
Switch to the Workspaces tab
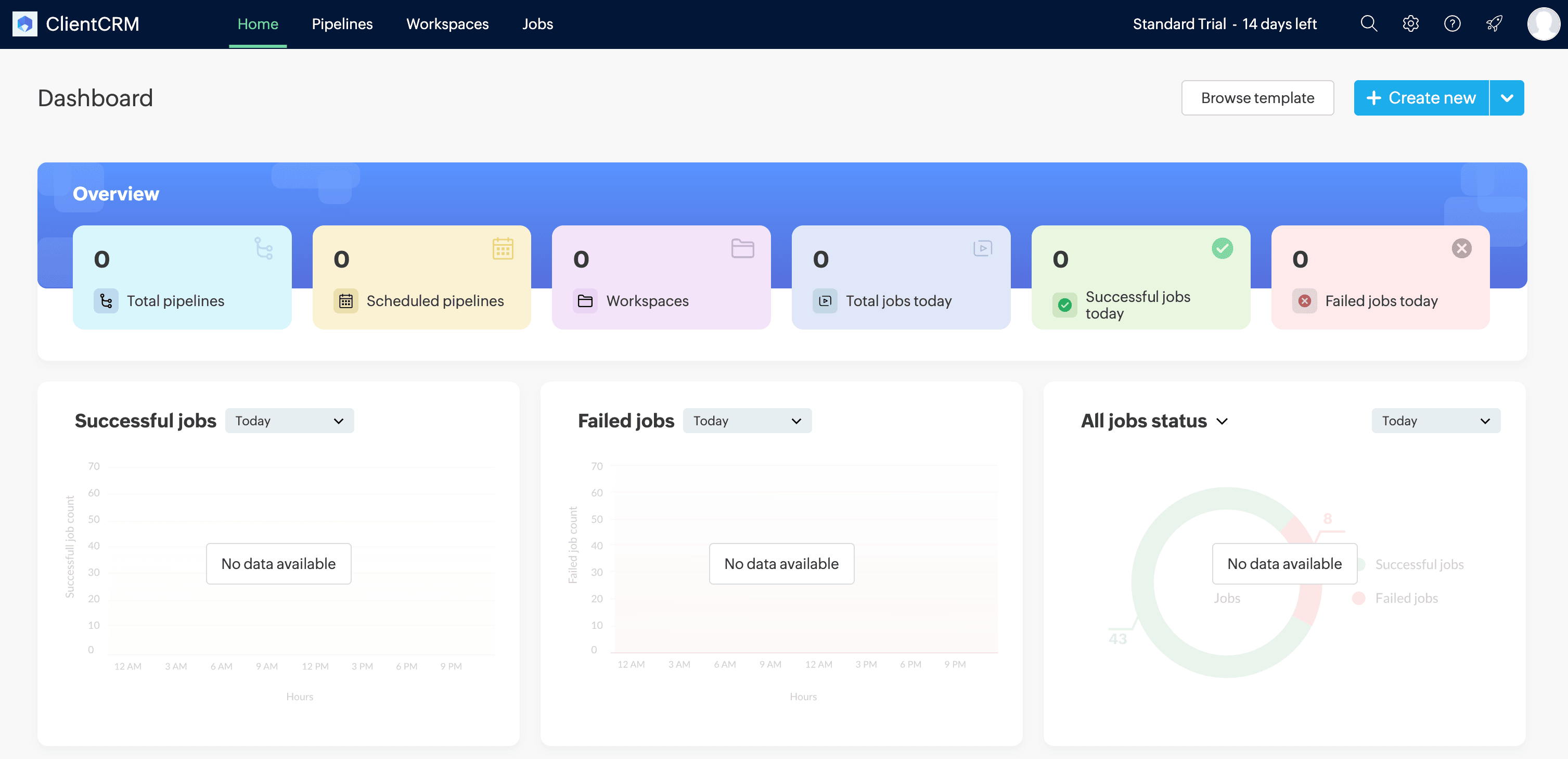(x=447, y=24)
